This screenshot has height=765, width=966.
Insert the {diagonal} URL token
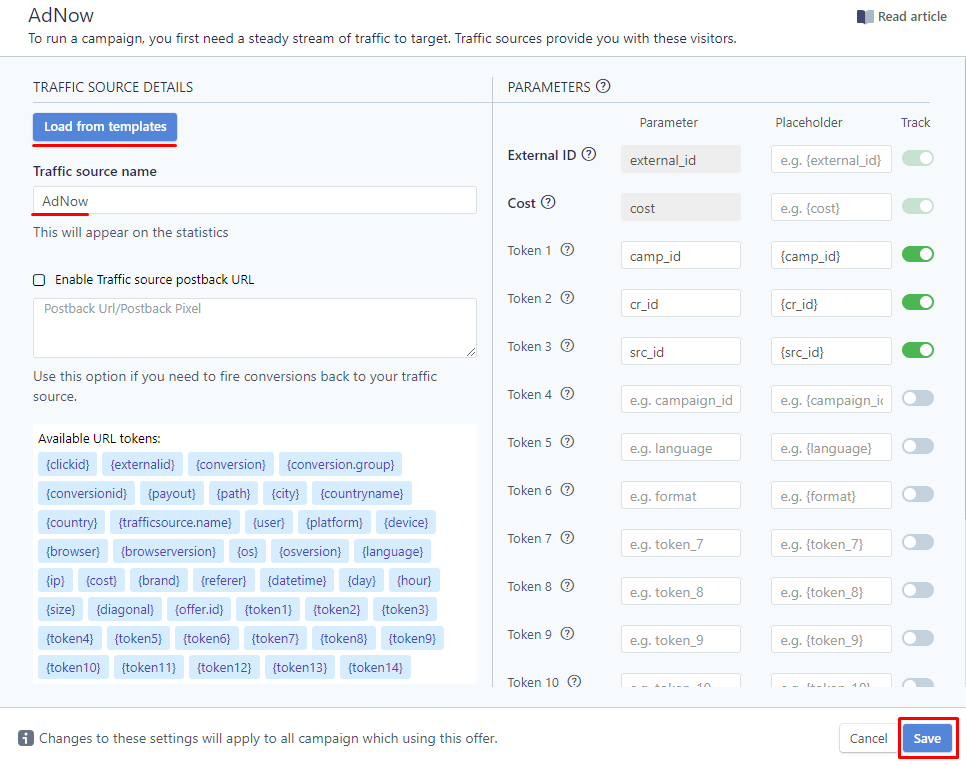click(125, 609)
